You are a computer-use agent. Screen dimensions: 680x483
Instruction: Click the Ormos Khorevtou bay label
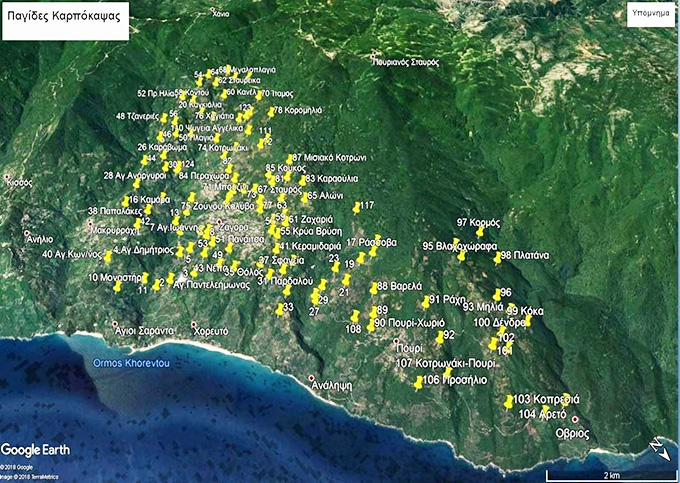click(128, 362)
